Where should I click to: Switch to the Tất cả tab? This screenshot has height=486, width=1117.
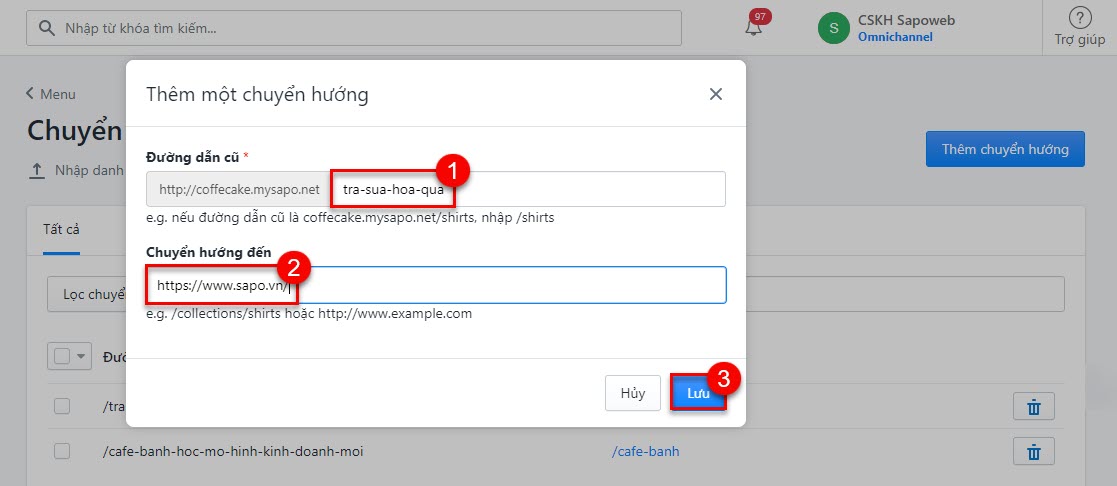point(61,229)
